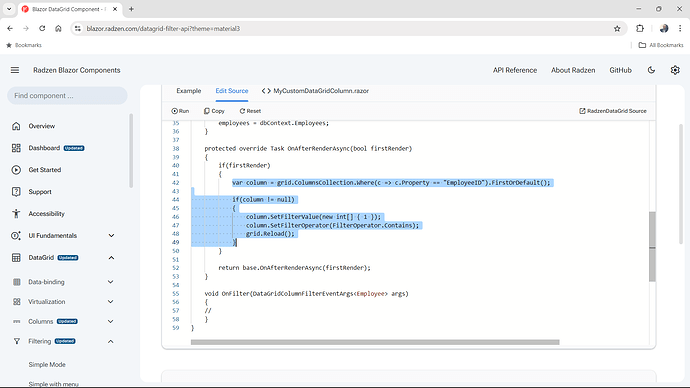Click the Filtering funnel icon

point(17,341)
